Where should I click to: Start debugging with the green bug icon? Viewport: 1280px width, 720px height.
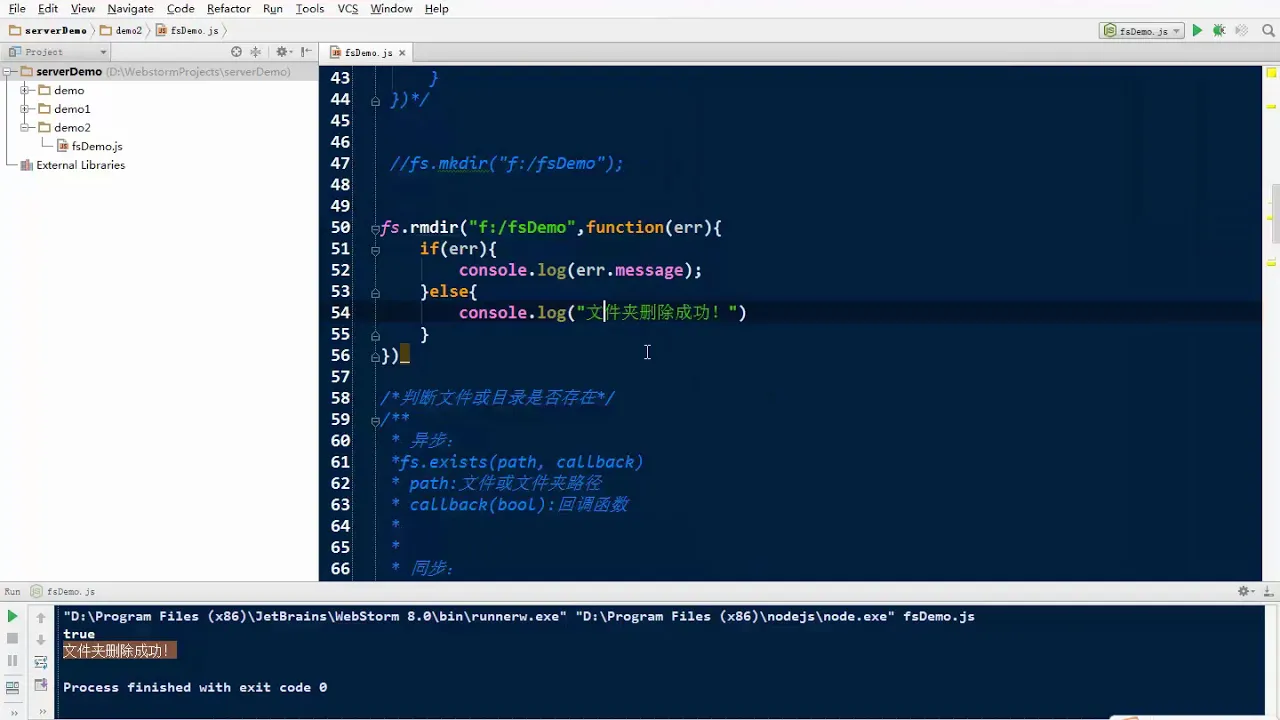1219,31
